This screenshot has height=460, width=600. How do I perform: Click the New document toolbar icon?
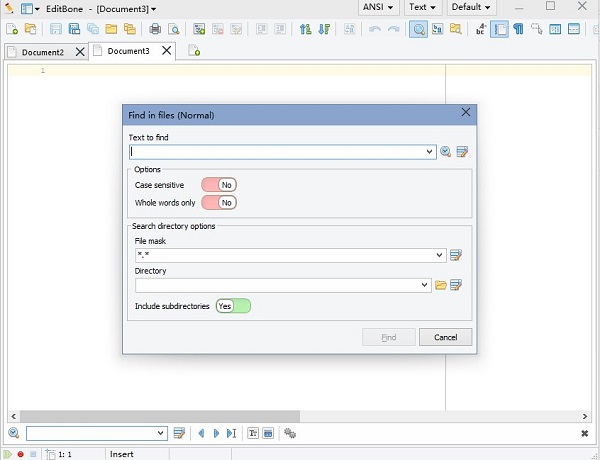(12, 29)
